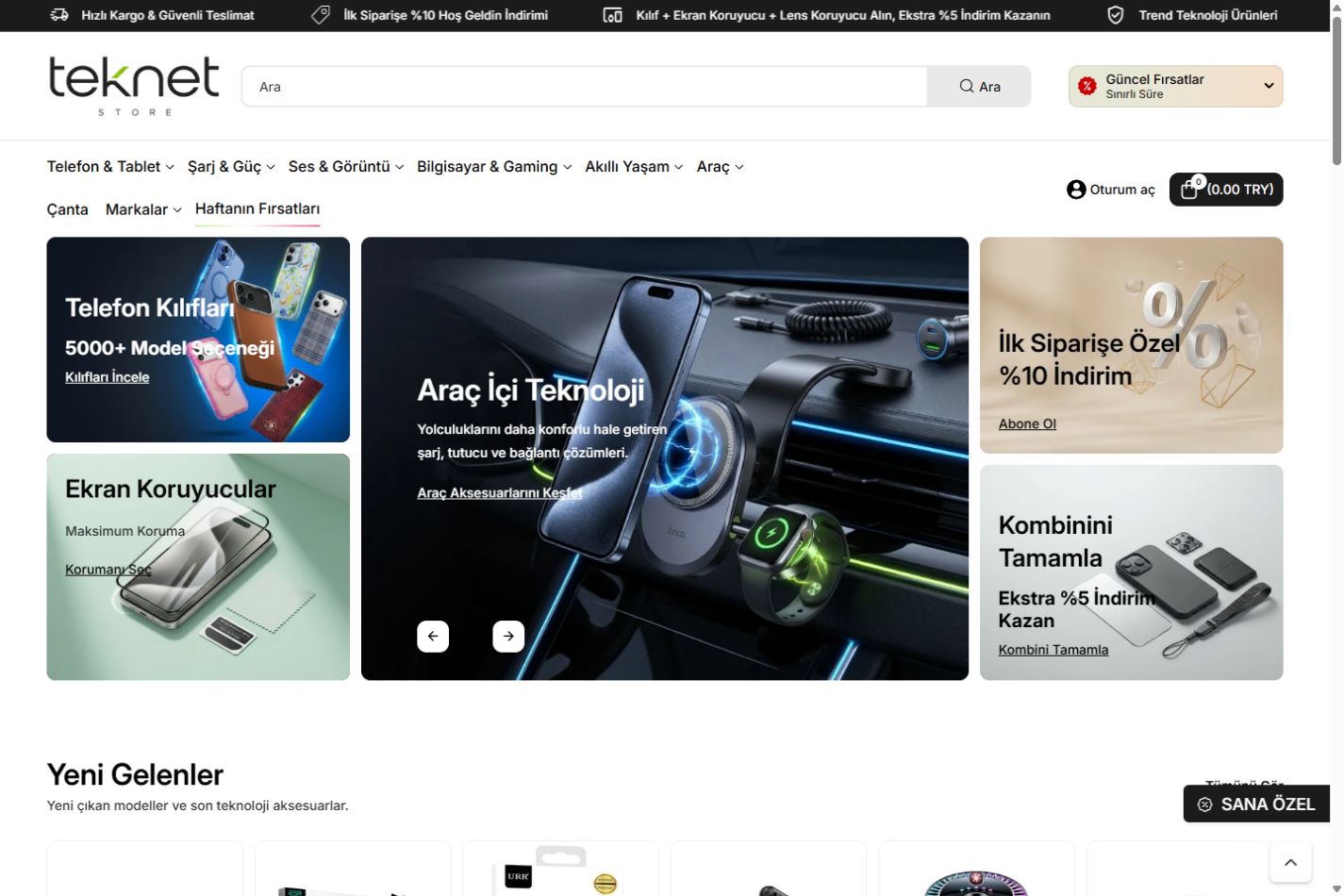Open the Ses & Görüntü menu

tap(346, 167)
